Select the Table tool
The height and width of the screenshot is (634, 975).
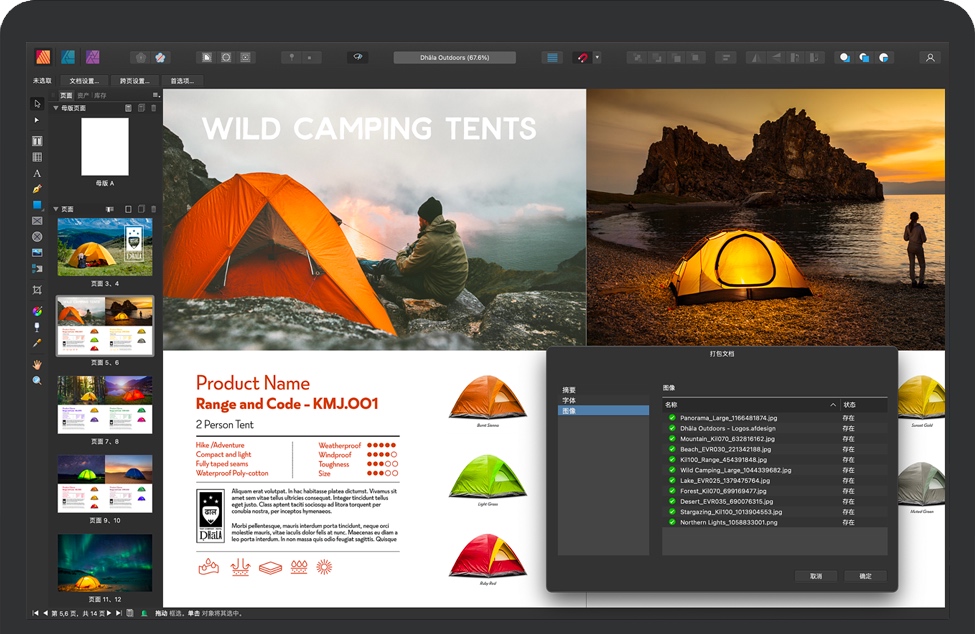click(37, 157)
